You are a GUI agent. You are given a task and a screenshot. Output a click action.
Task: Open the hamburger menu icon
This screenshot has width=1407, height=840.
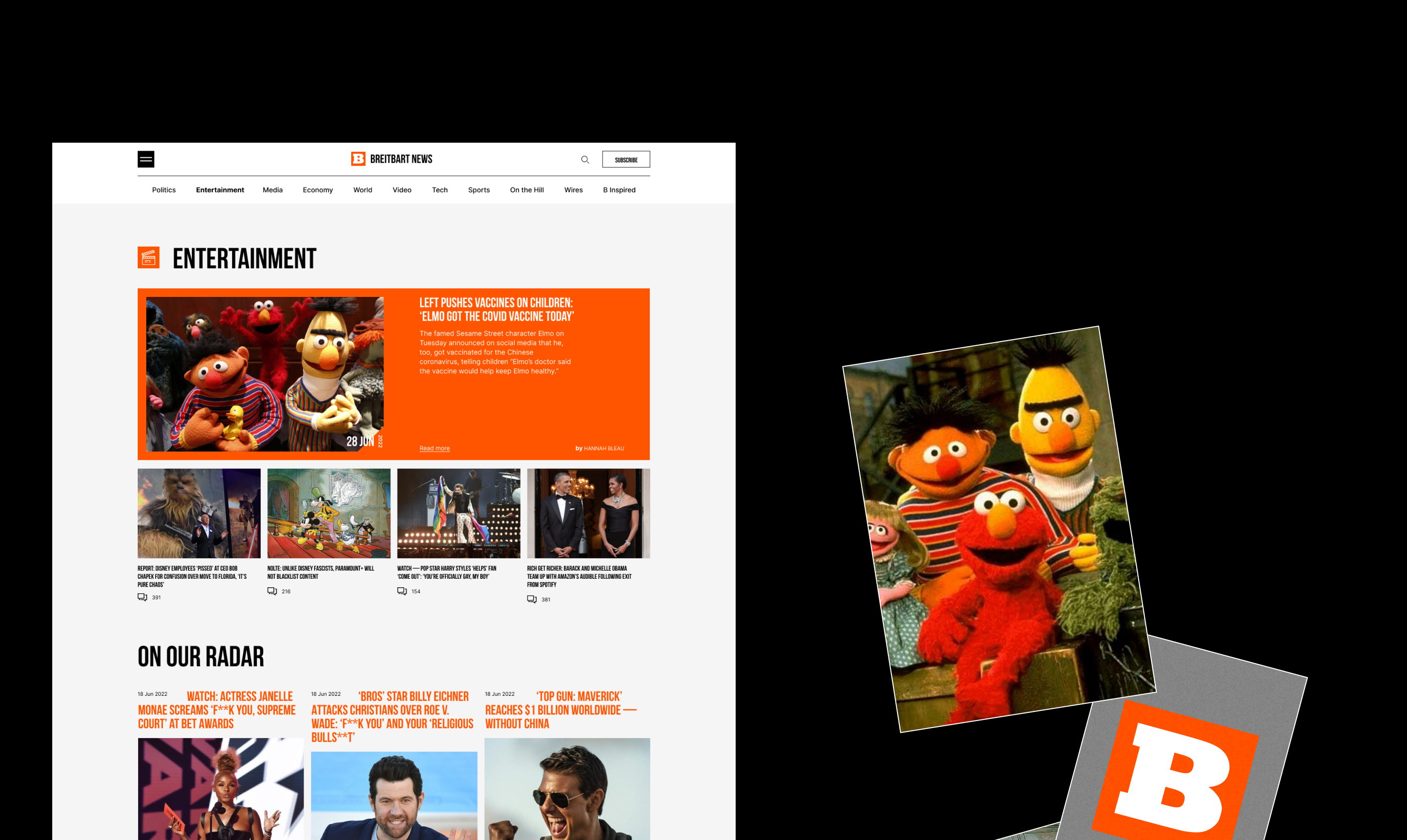146,160
